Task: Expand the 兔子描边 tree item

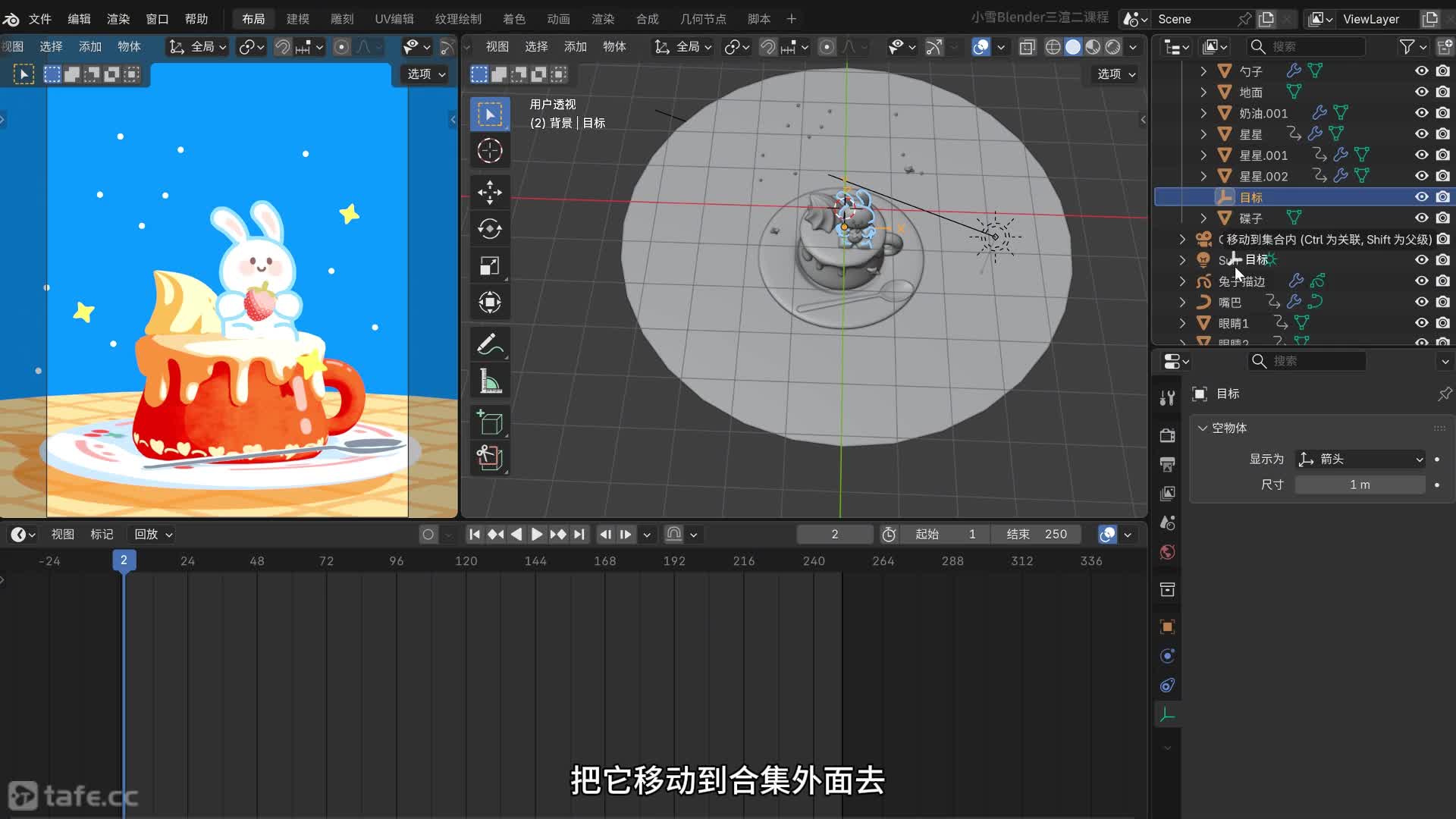Action: pos(1182,281)
